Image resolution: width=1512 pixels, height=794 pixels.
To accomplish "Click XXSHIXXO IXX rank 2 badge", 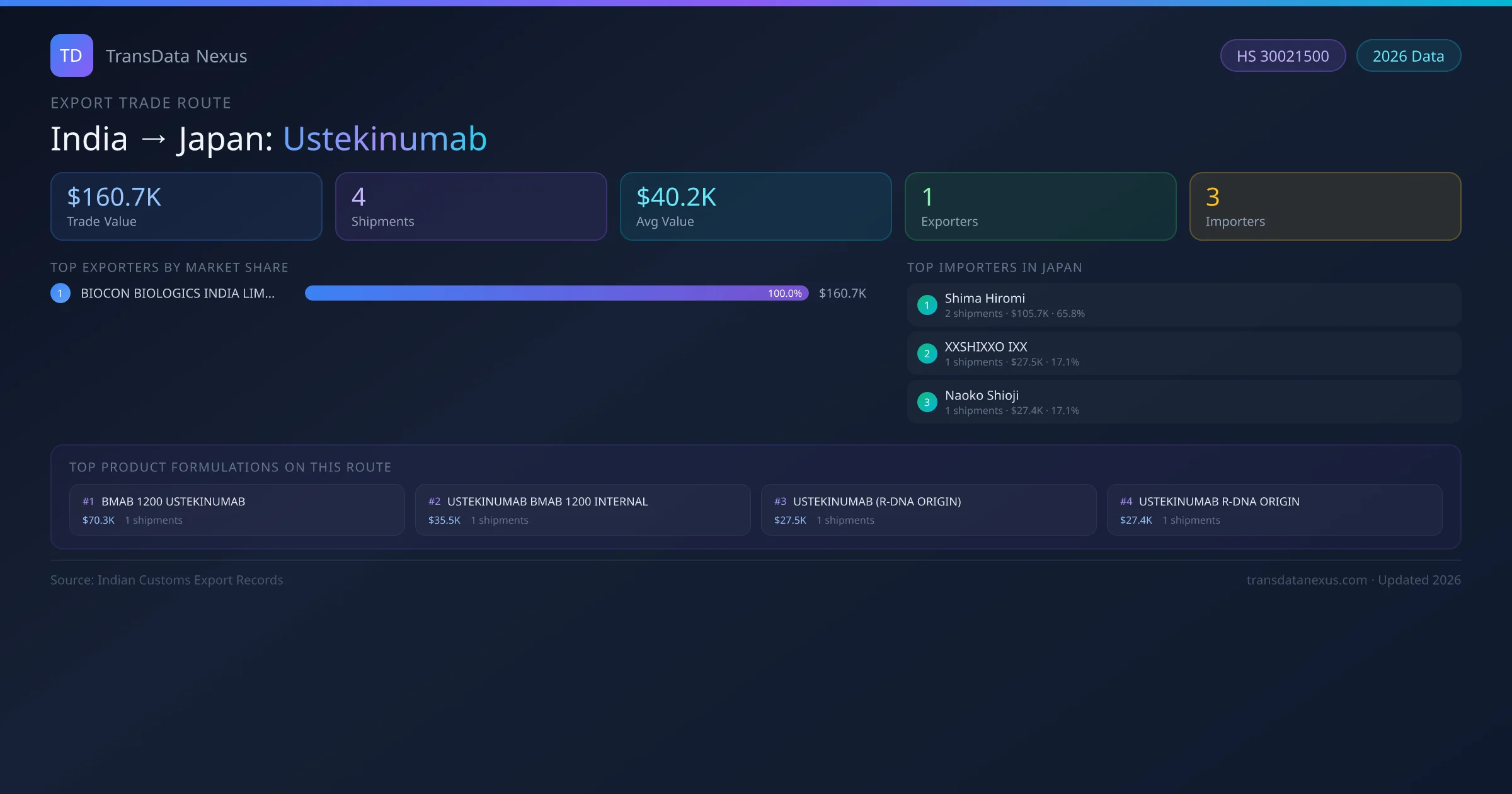I will tap(927, 354).
